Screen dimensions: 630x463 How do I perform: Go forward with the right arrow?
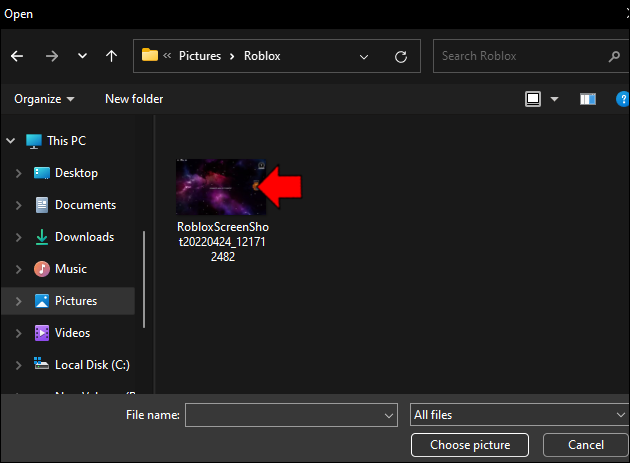[x=52, y=56]
